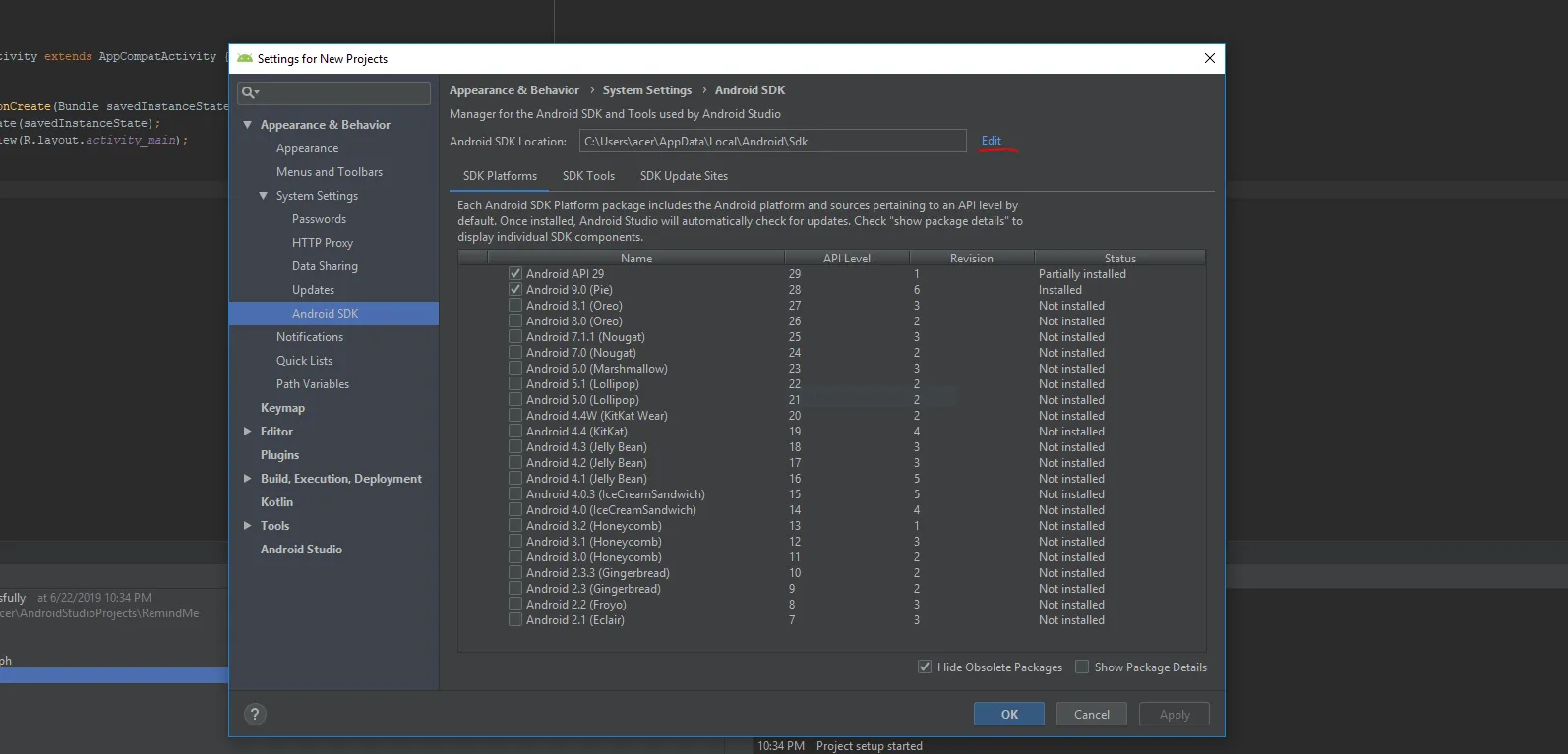
Task: Click the Appearance & Behavior breadcrumb
Action: point(514,90)
